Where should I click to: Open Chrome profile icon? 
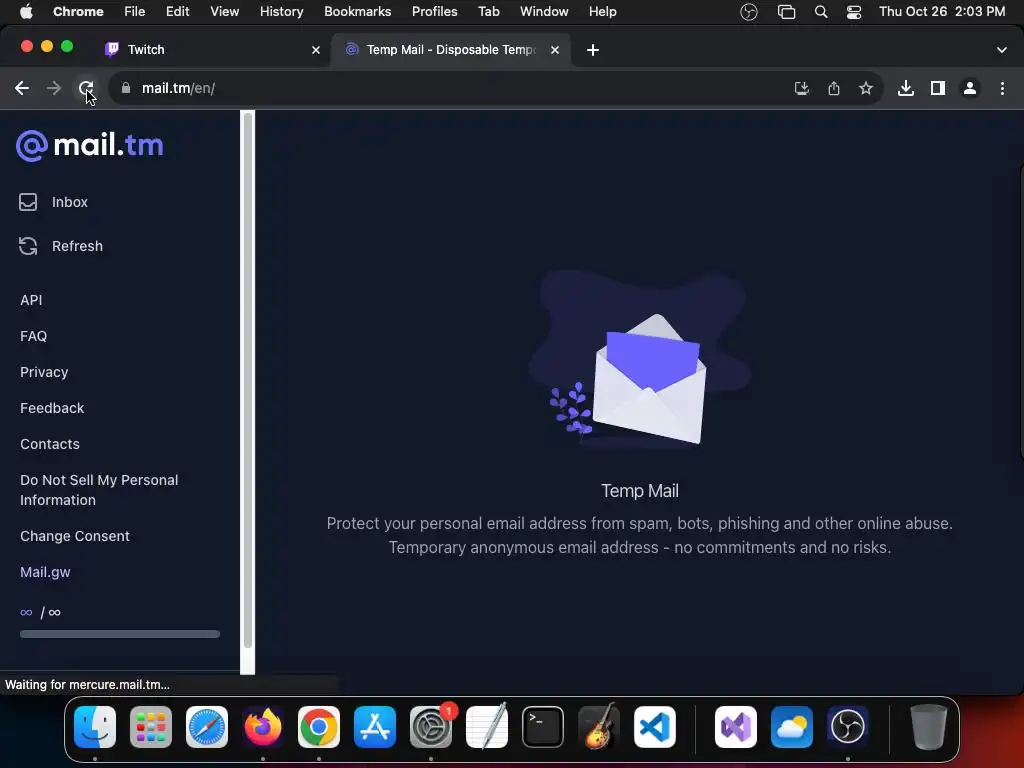tap(970, 88)
